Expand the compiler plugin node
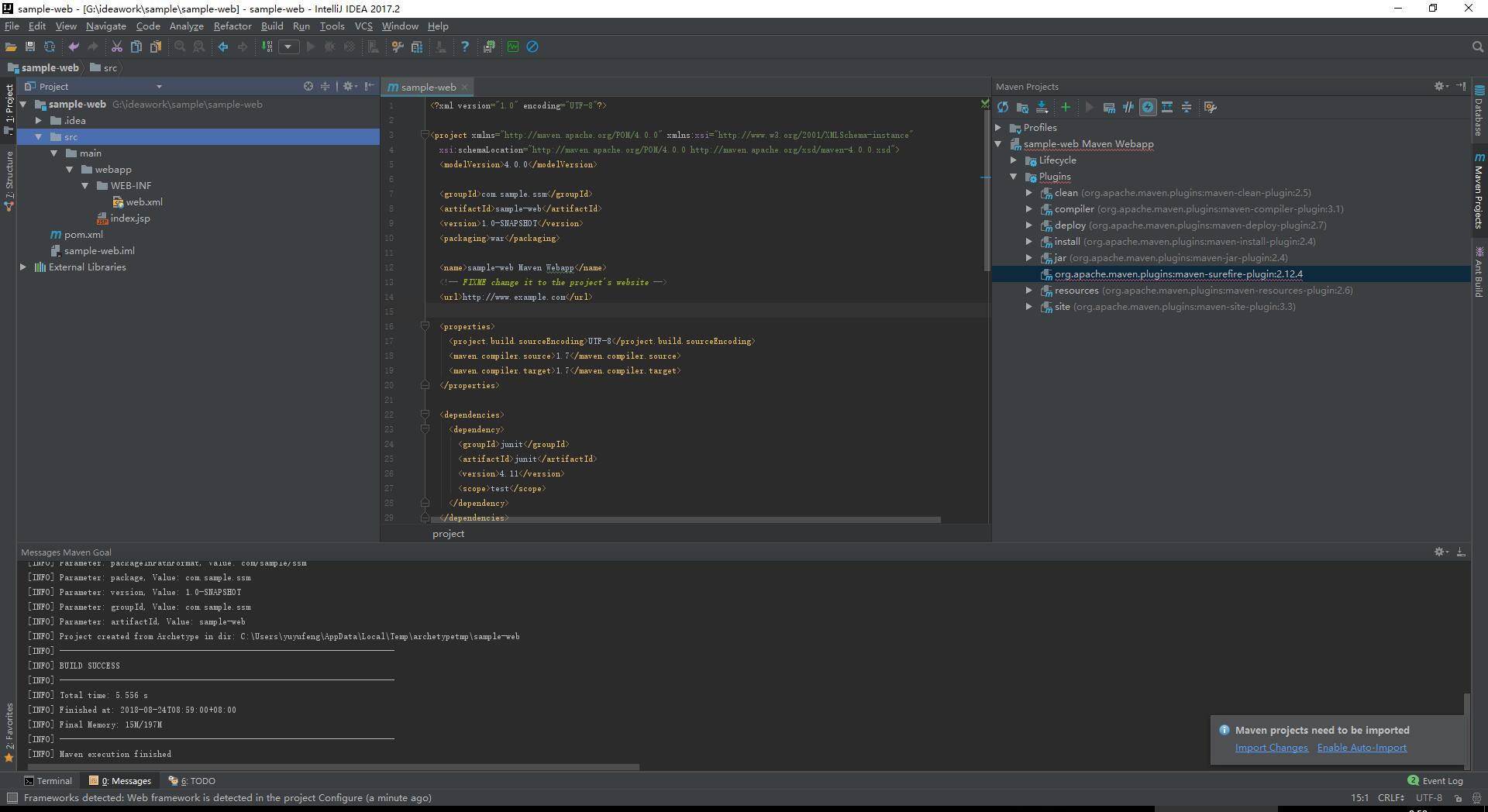Image resolution: width=1488 pixels, height=812 pixels. 1029,209
